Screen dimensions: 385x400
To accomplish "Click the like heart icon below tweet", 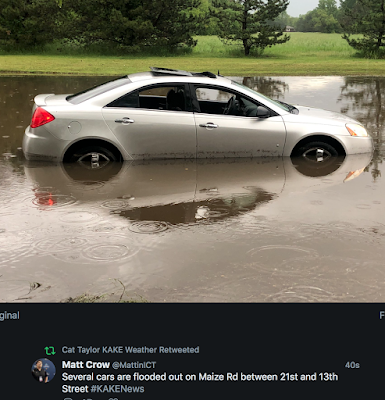I will click(x=113, y=399).
